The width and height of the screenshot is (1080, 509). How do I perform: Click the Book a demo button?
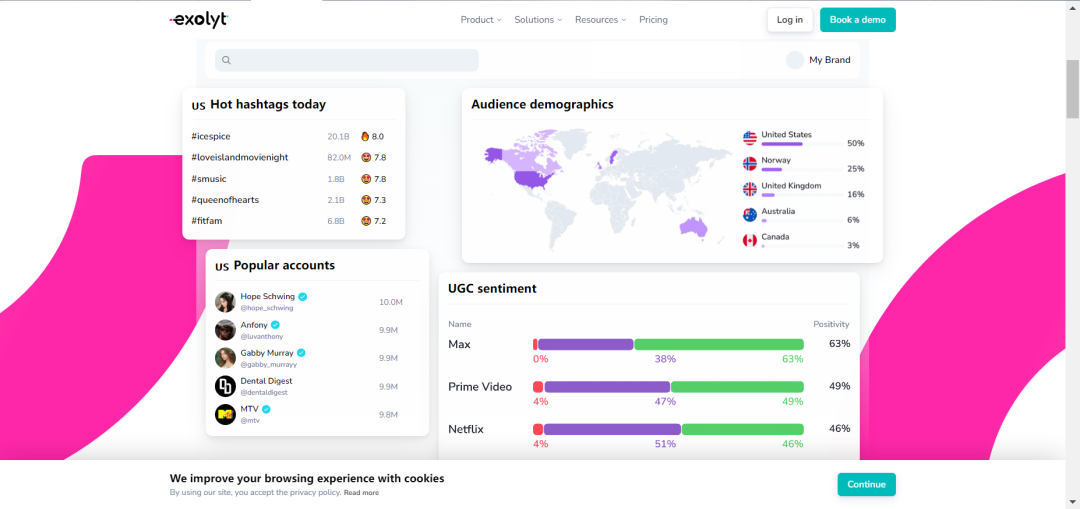click(857, 20)
